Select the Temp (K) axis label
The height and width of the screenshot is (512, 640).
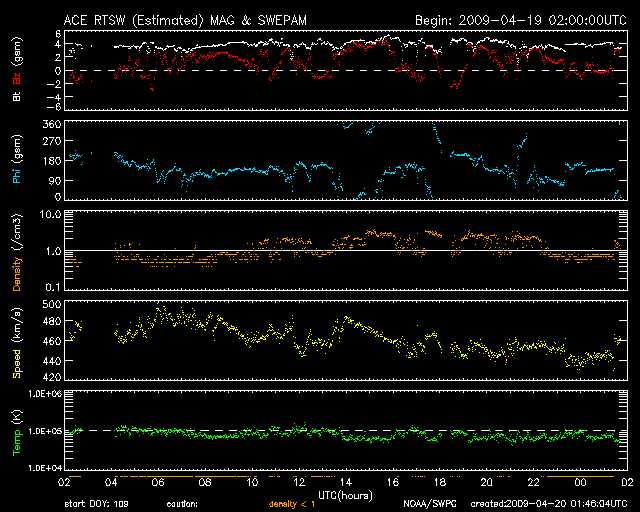tap(18, 432)
